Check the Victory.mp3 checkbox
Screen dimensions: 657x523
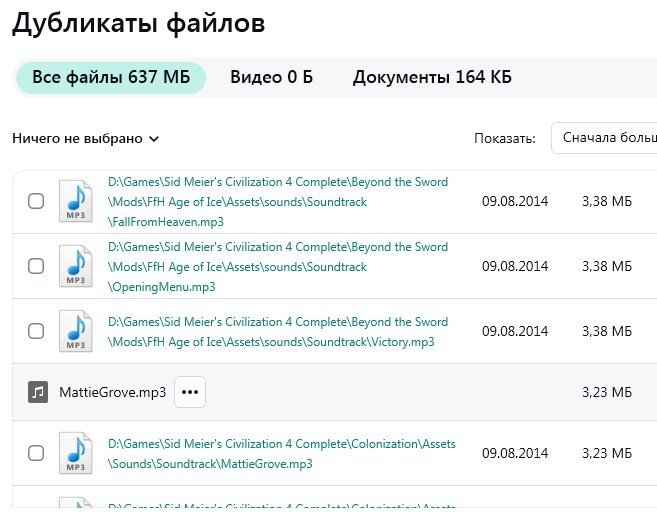(36, 331)
